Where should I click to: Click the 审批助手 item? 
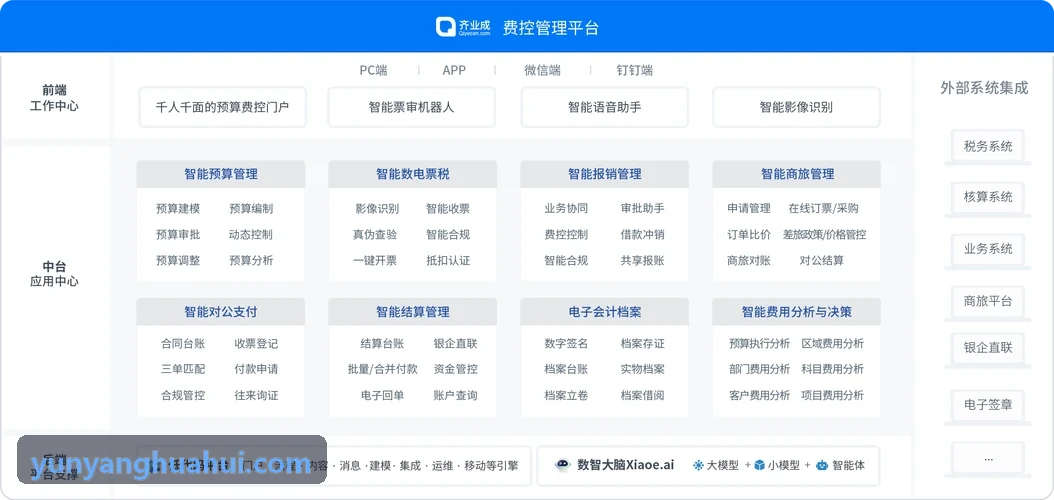[643, 208]
